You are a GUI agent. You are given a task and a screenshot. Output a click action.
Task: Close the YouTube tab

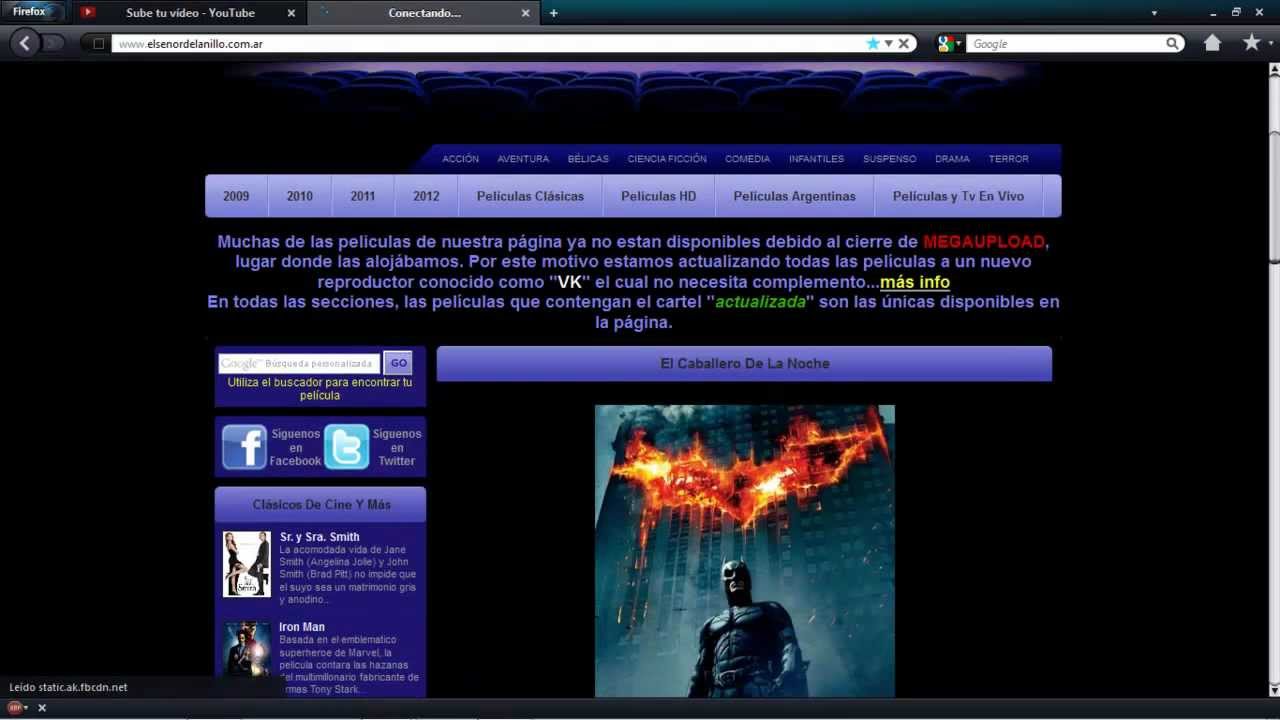pyautogui.click(x=291, y=13)
